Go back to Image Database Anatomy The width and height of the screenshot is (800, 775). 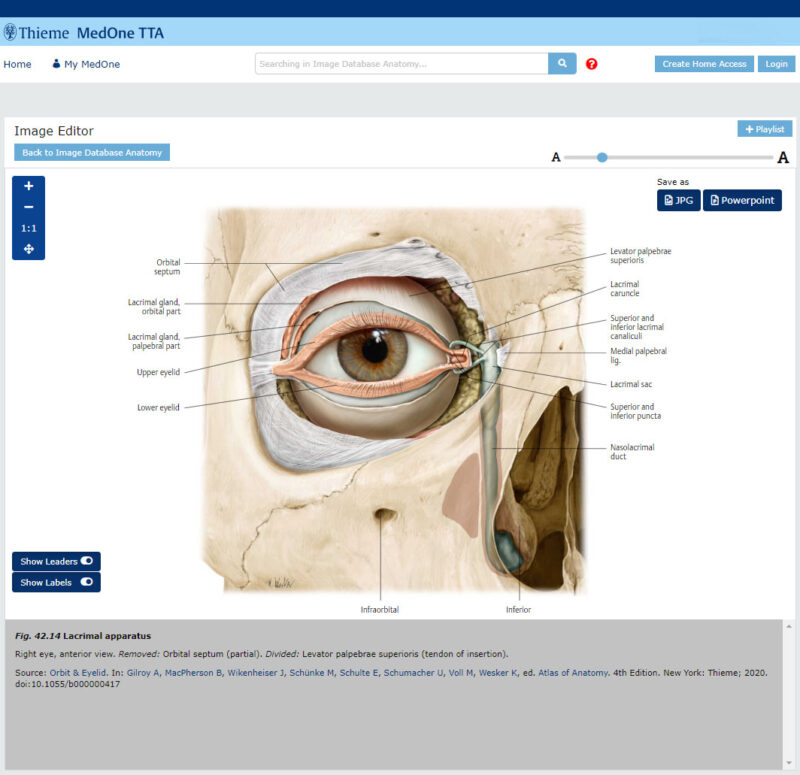point(92,152)
